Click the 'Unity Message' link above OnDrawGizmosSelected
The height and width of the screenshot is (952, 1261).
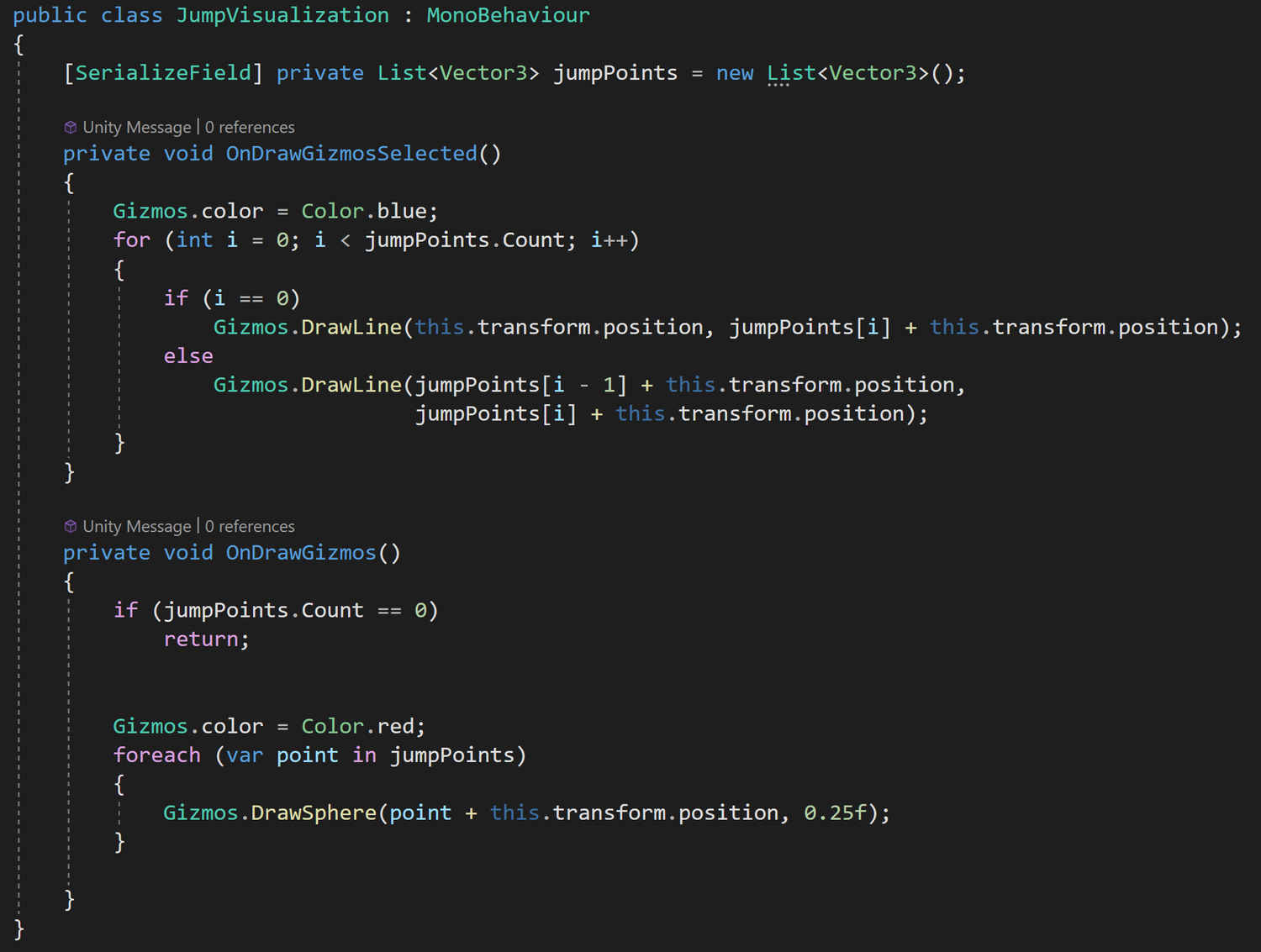(136, 127)
